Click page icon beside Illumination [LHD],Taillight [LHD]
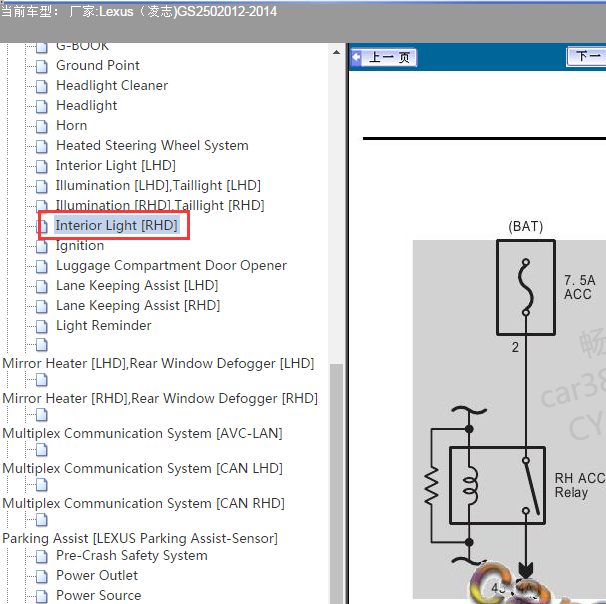 pos(42,187)
